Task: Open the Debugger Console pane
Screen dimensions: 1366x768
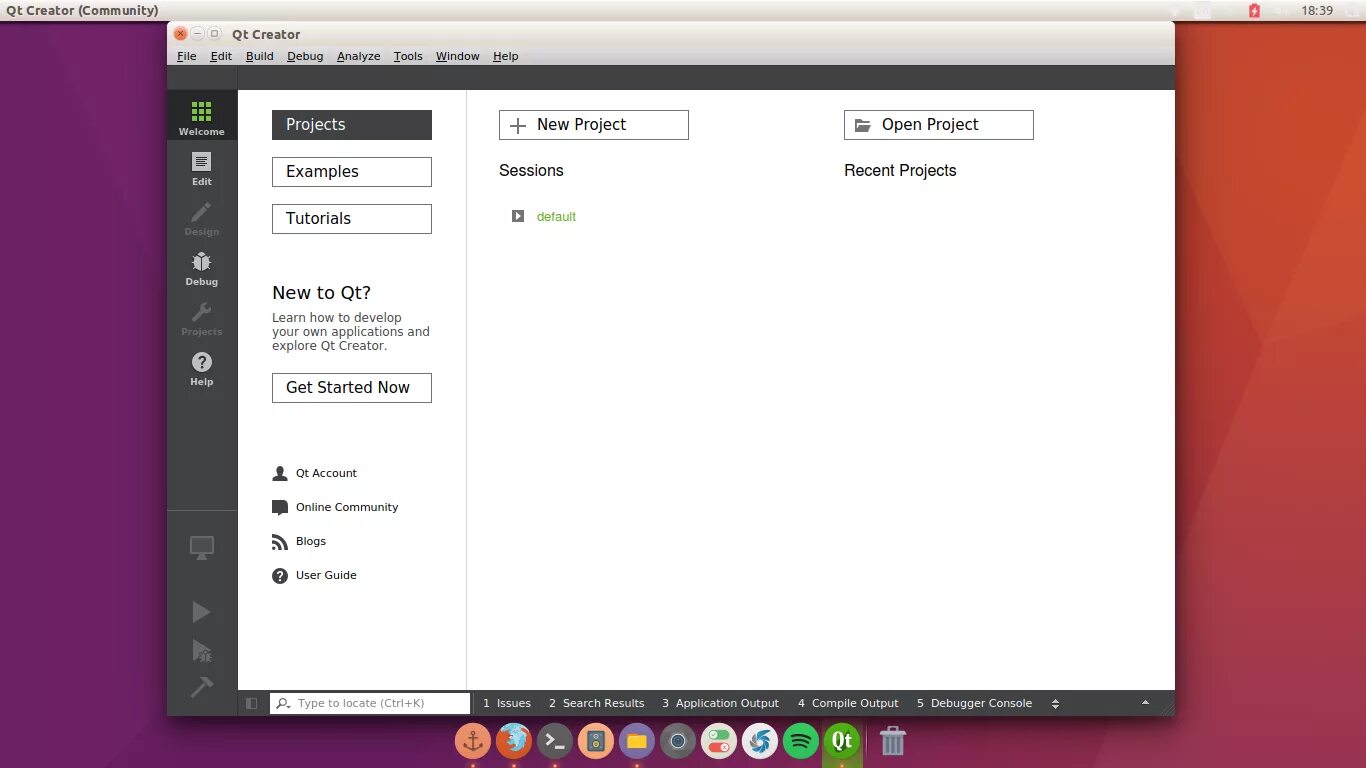Action: click(x=974, y=703)
